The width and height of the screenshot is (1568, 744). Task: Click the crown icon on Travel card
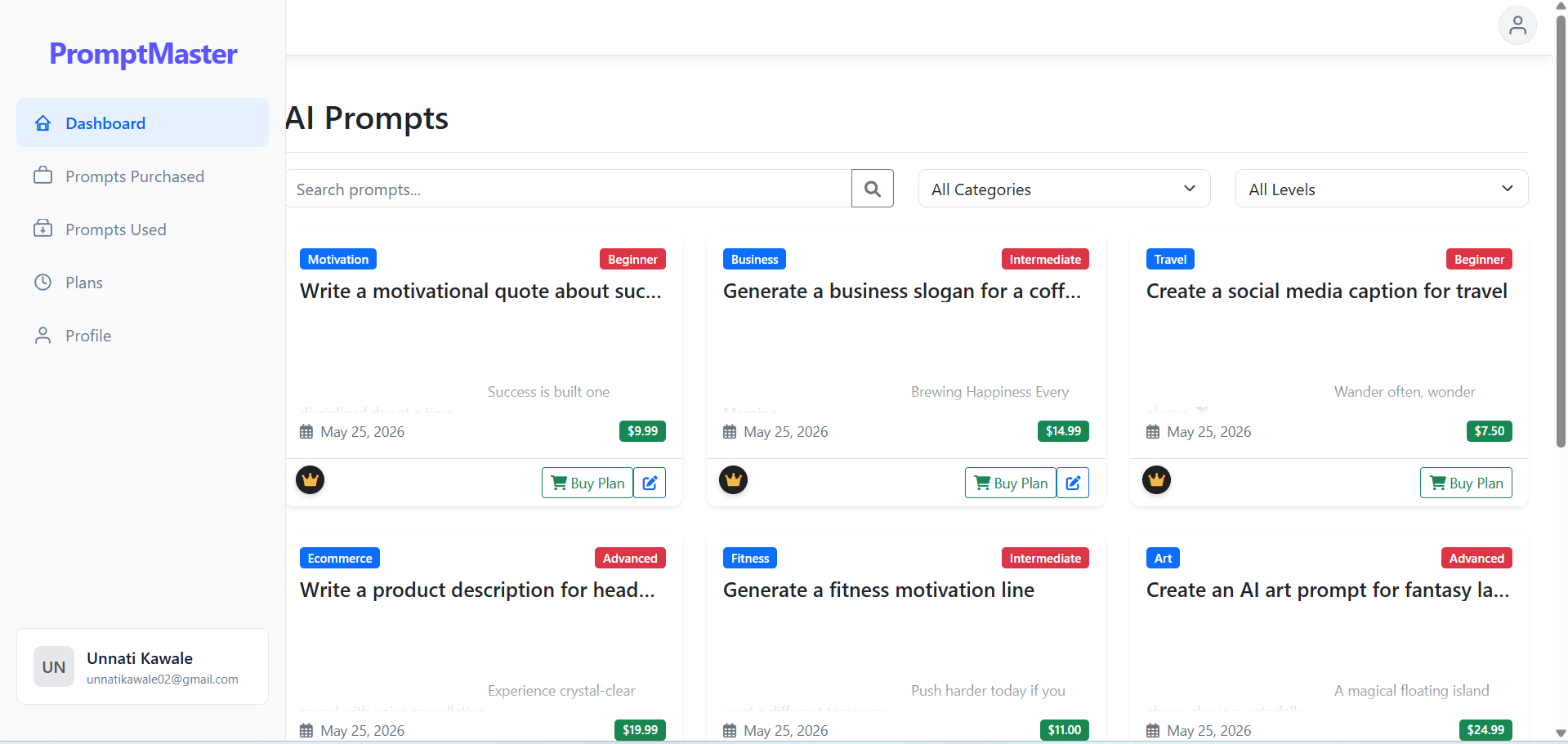(x=1156, y=480)
